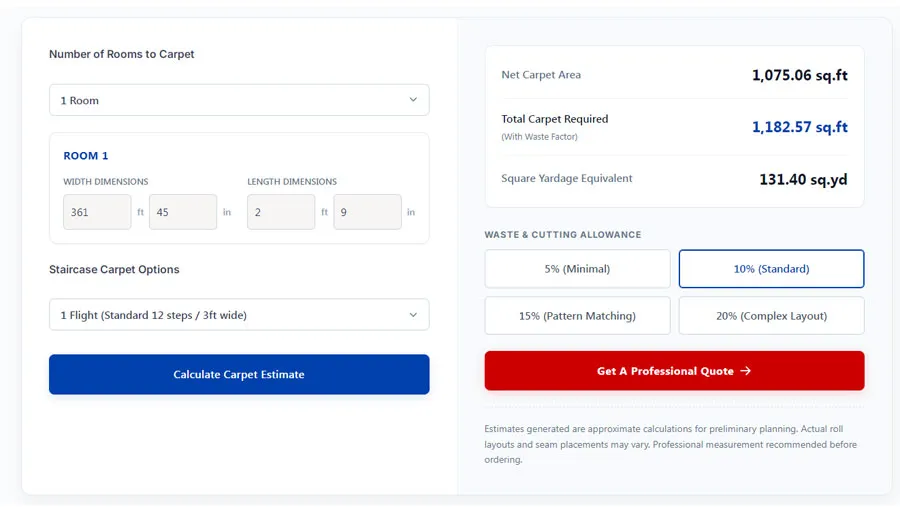
Task: Focus the length inches field showing 9
Action: [x=367, y=212]
